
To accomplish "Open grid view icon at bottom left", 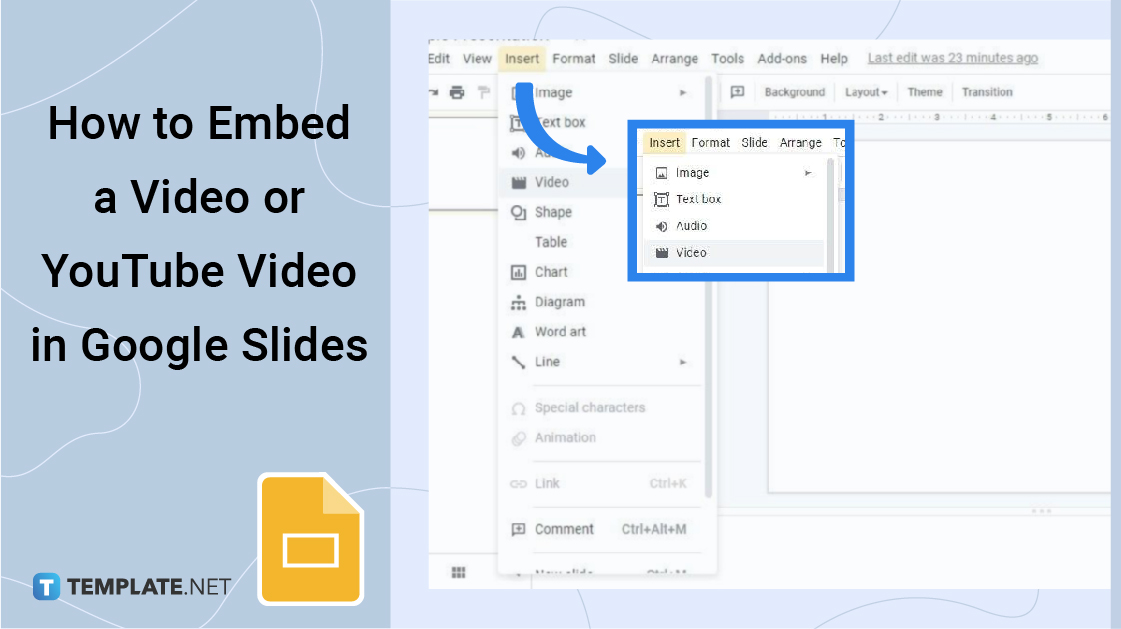I will pos(459,572).
